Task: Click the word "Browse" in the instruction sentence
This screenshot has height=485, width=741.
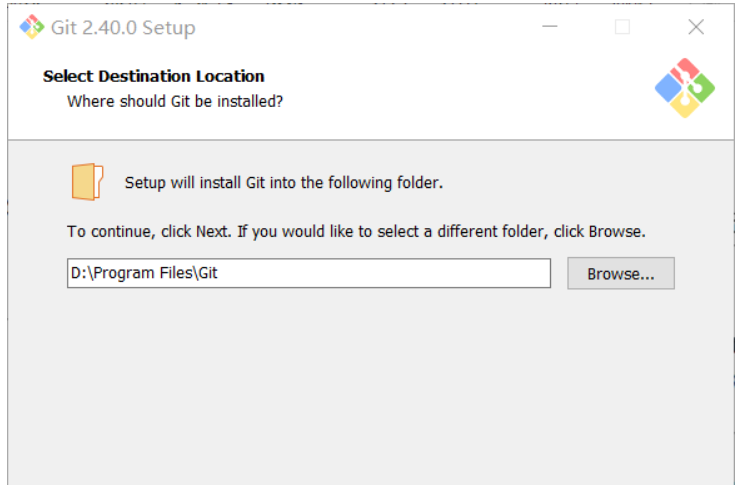Action: click(615, 232)
